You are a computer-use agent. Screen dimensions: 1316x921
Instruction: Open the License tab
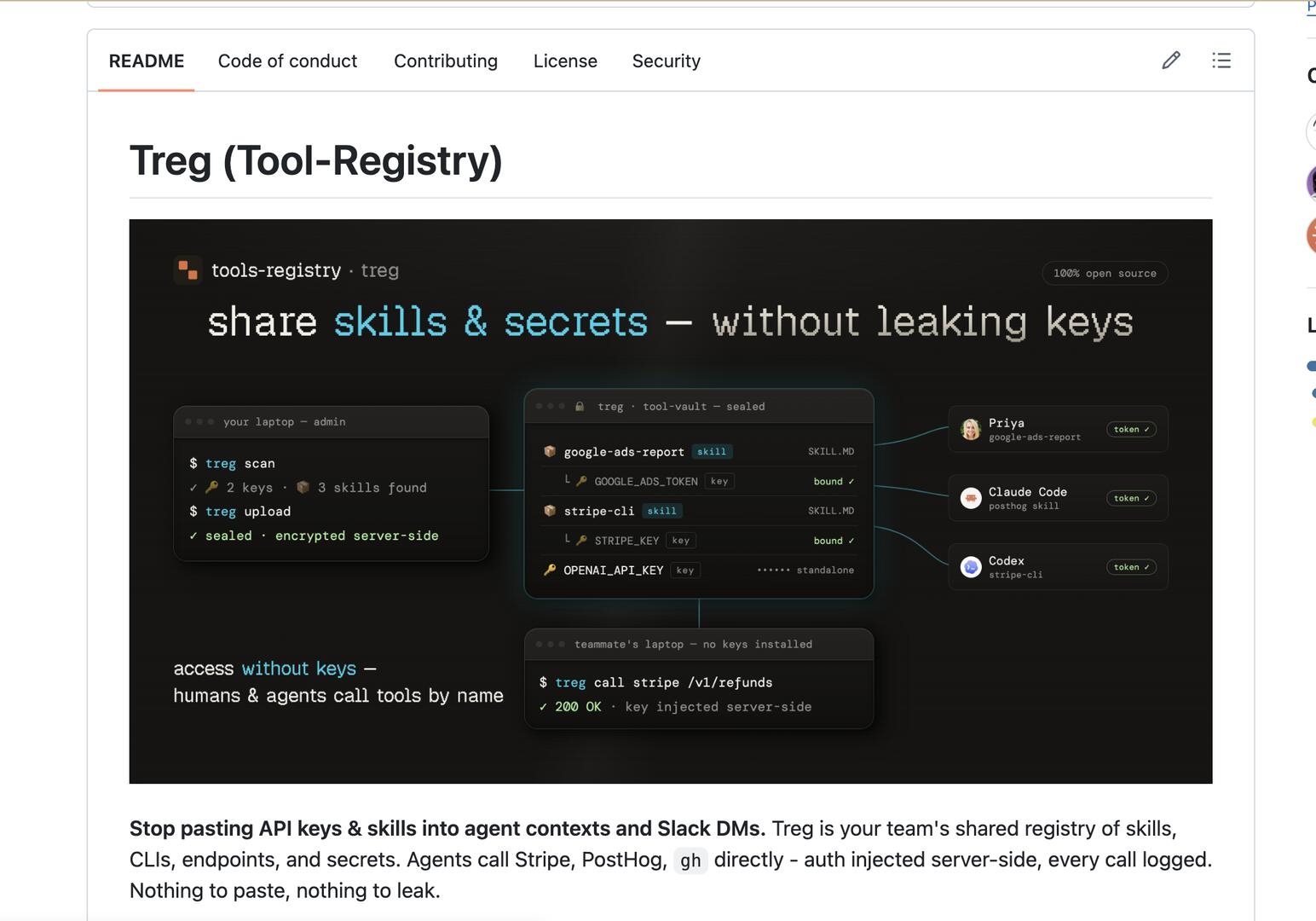pos(565,61)
